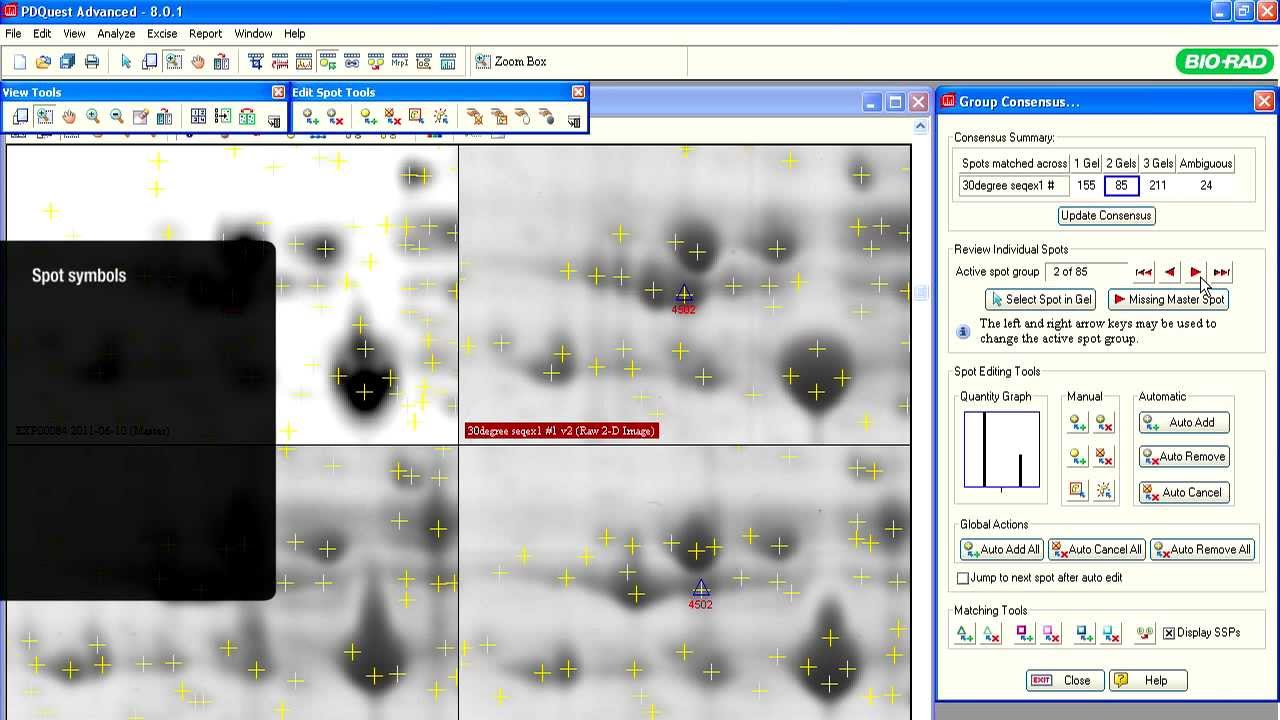The image size is (1280, 720).
Task: Click the Auto Cancel All button
Action: coord(1096,550)
